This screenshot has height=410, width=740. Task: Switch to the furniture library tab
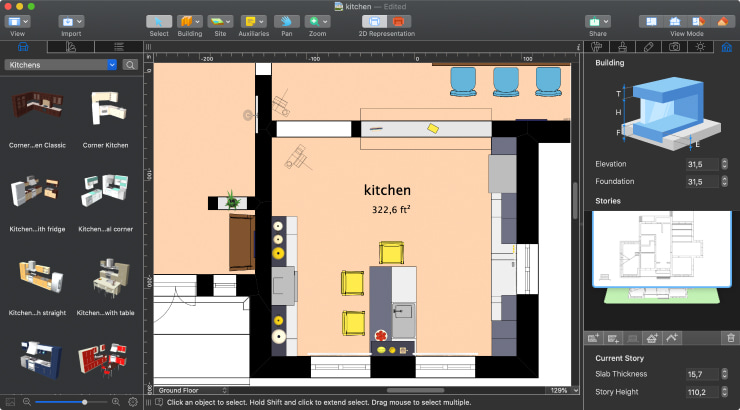click(x=24, y=46)
